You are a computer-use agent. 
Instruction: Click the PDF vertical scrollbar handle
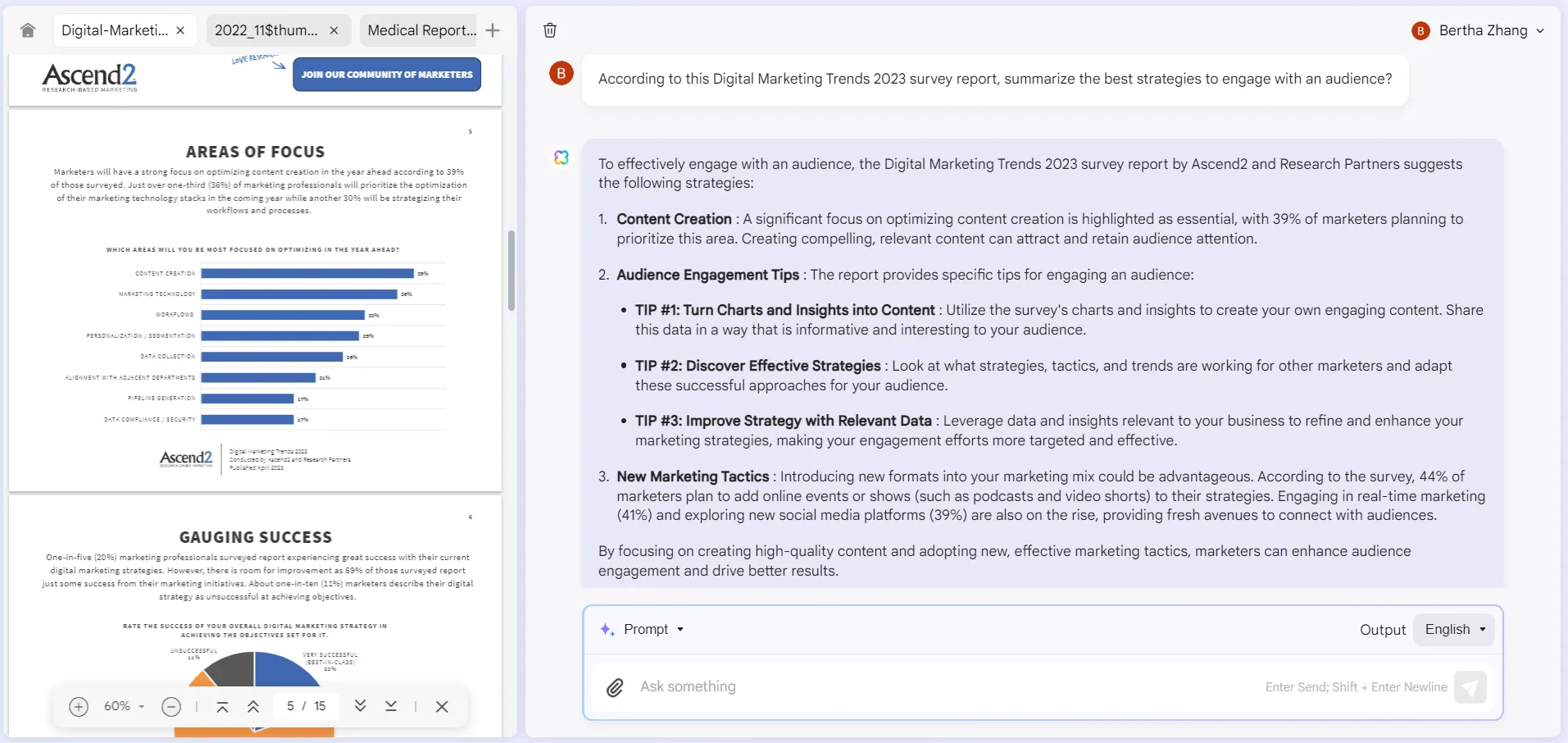[x=511, y=270]
